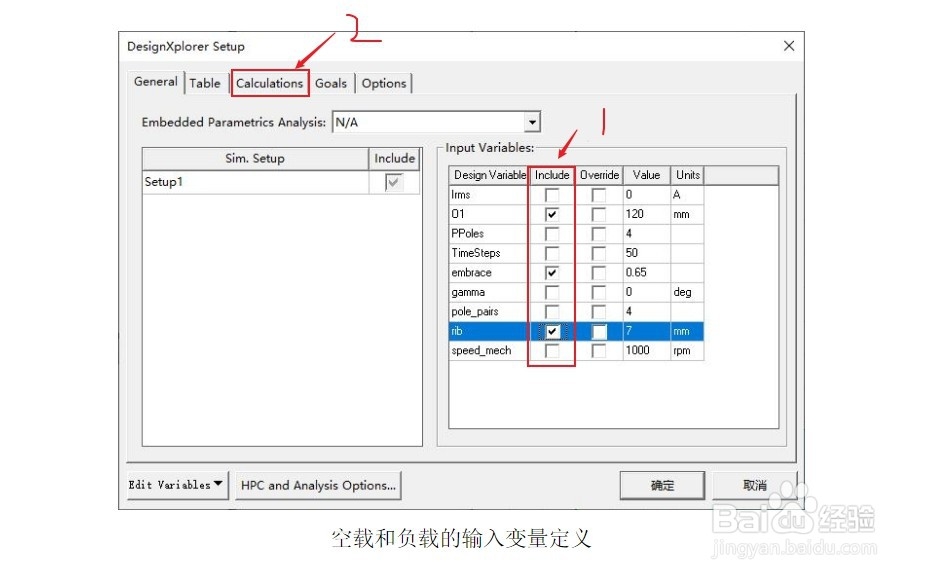Uncheck Include checkbox for embrace

552,273
